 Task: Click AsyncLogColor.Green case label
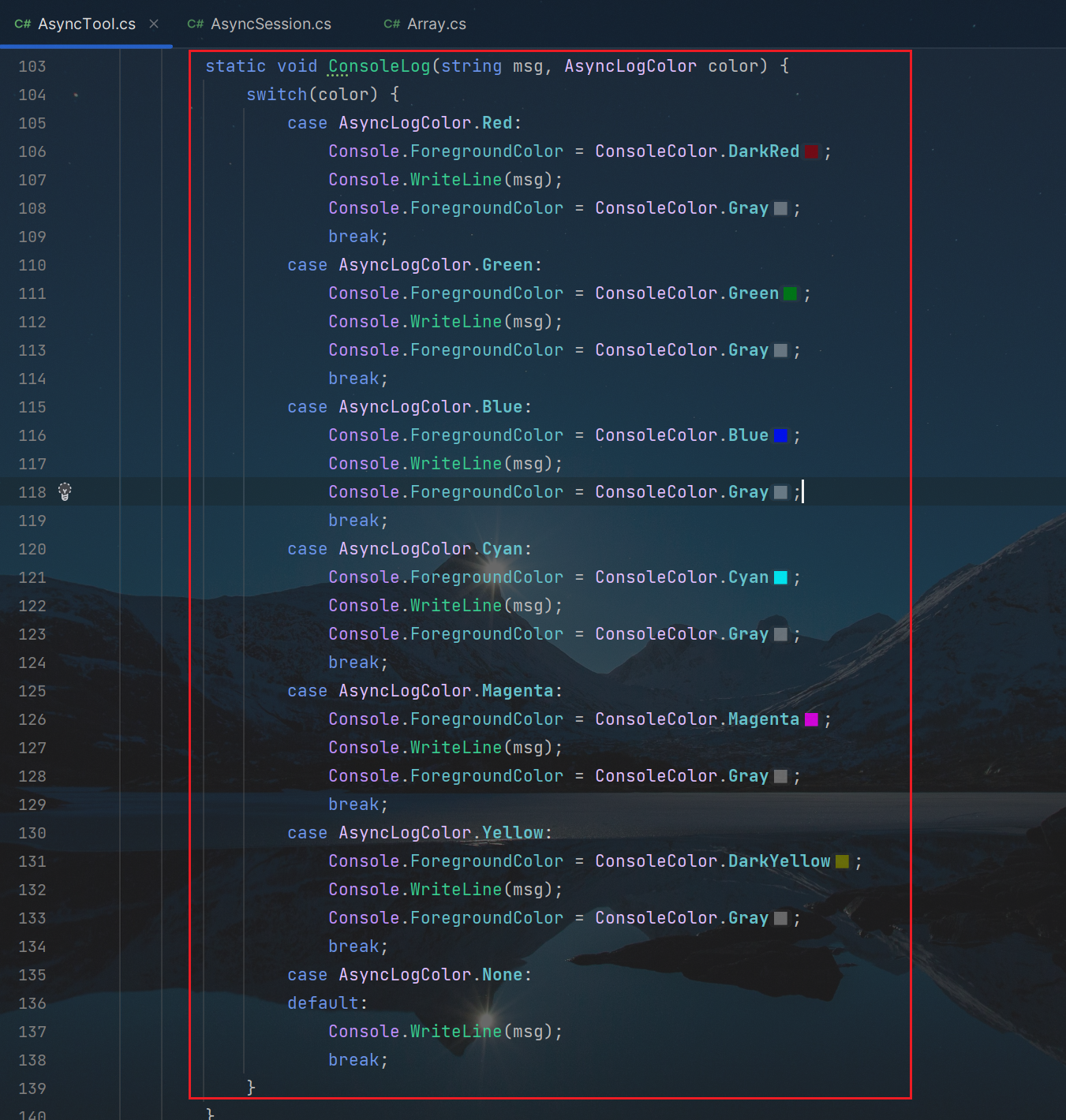click(x=436, y=265)
